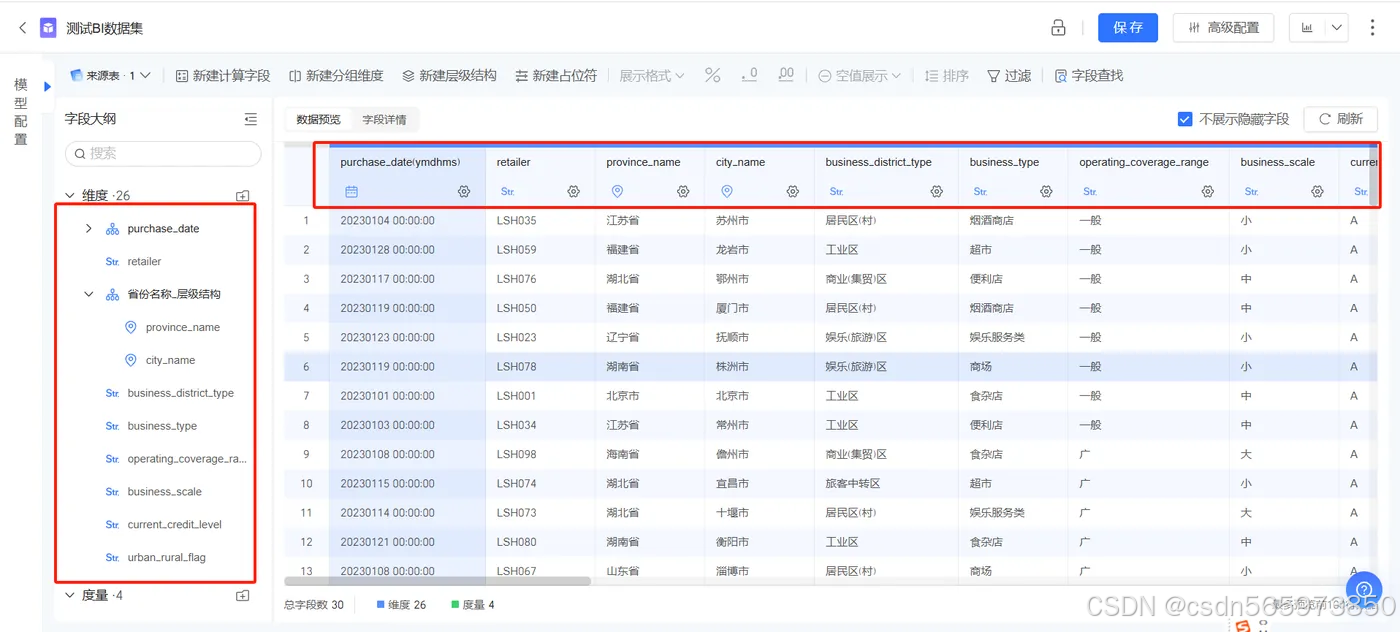The height and width of the screenshot is (632, 1400).
Task: Click the 保存 button
Action: [x=1128, y=28]
